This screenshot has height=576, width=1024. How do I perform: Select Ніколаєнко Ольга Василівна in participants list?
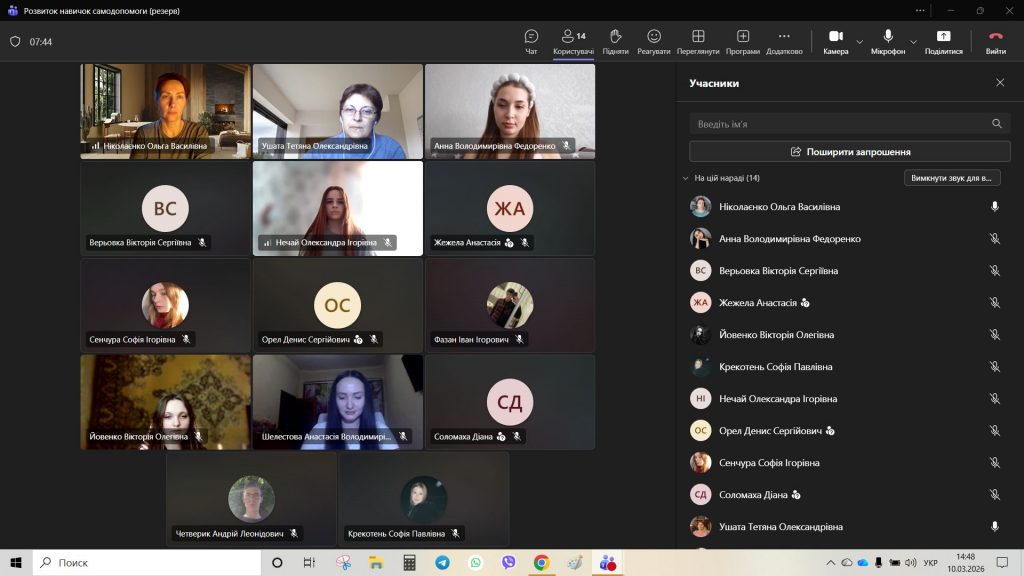coord(779,207)
